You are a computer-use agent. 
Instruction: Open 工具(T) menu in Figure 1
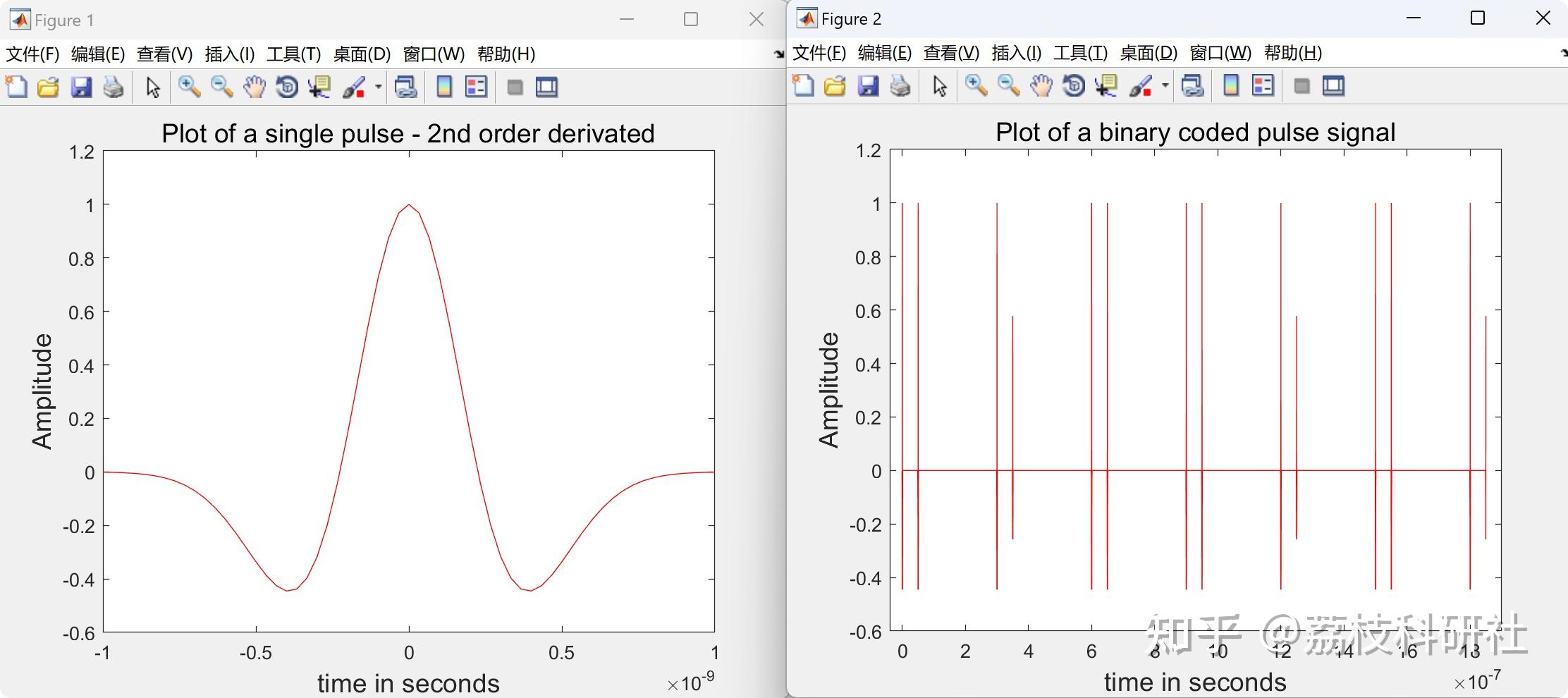coord(293,54)
